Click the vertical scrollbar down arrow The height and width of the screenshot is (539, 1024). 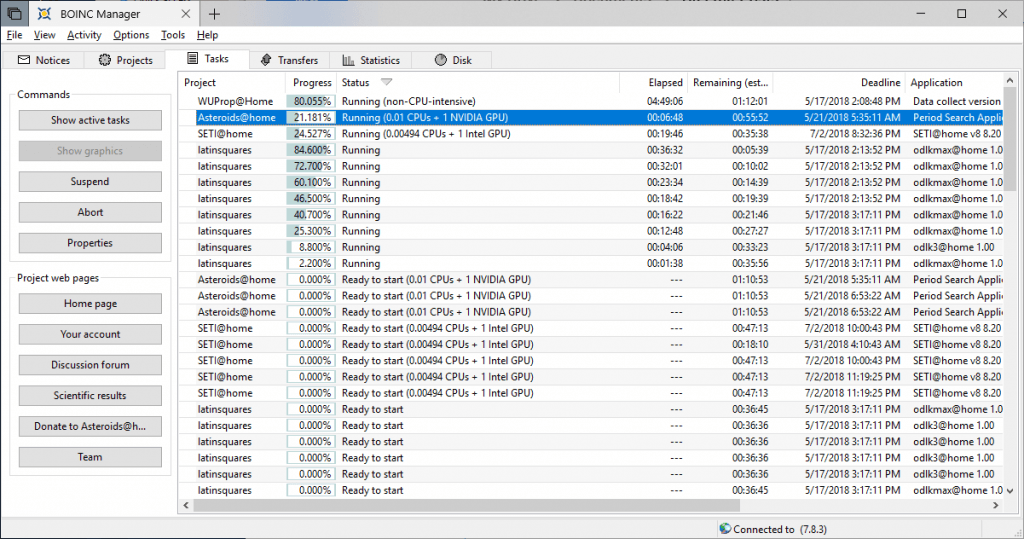click(1010, 490)
